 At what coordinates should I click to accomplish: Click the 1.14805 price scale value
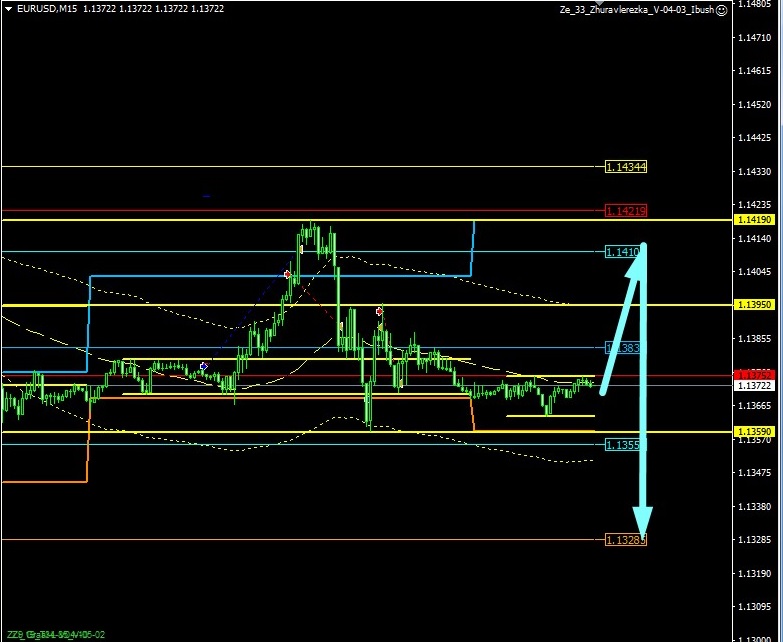point(754,4)
